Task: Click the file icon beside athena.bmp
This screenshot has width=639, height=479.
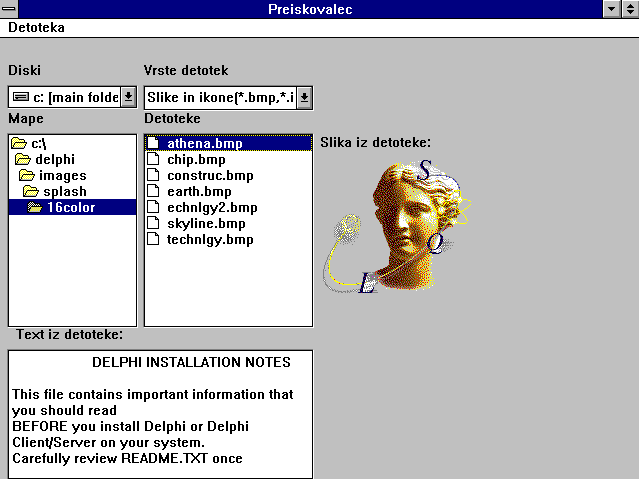Action: pyautogui.click(x=153, y=143)
